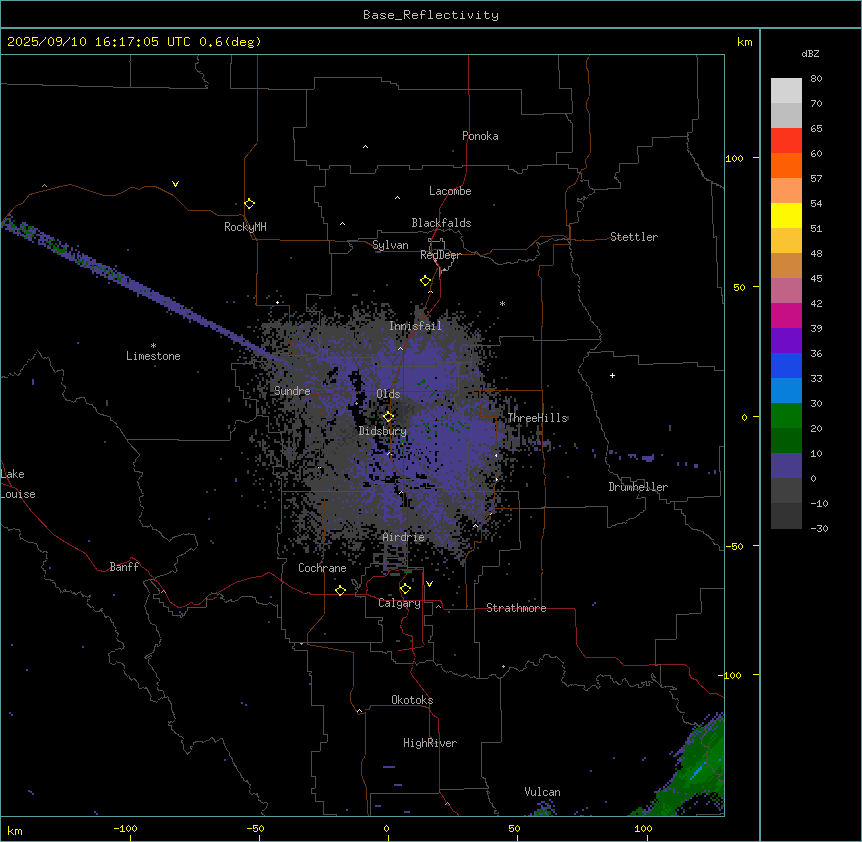Click the Didsbury town label
Image resolution: width=862 pixels, height=842 pixels.
click(383, 431)
